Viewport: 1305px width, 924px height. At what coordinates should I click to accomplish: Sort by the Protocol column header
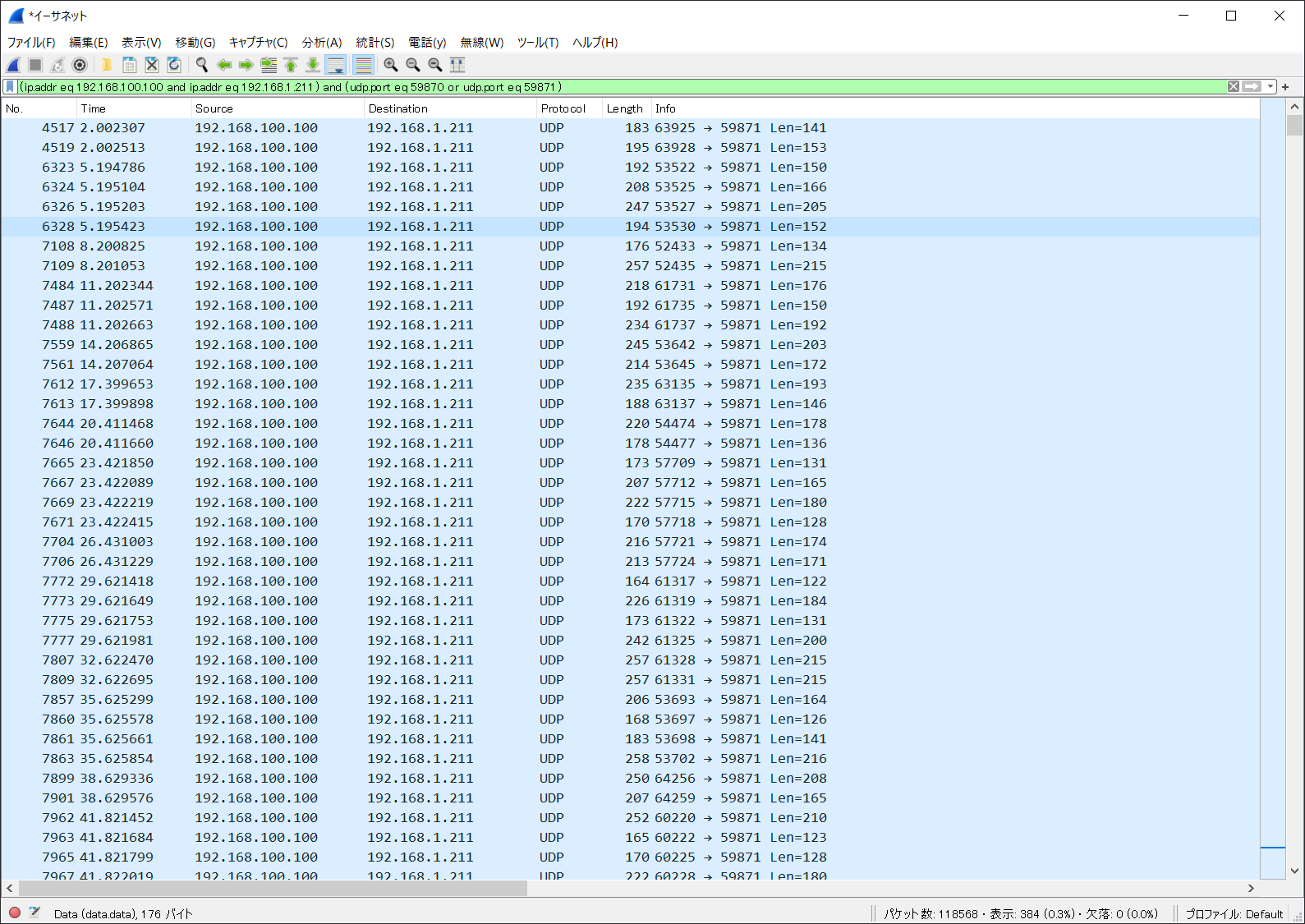pos(570,108)
